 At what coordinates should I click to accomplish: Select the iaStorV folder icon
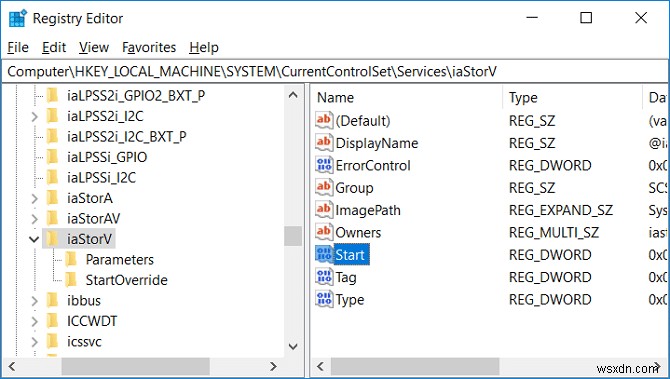(x=52, y=239)
